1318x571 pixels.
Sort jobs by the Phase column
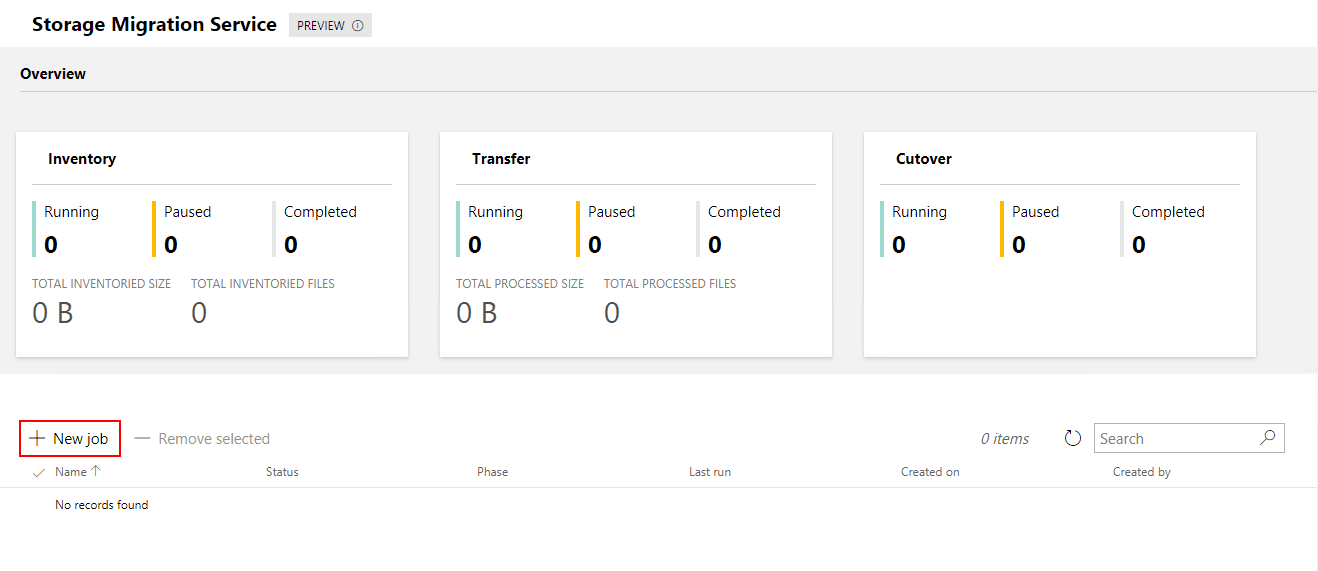(x=492, y=472)
